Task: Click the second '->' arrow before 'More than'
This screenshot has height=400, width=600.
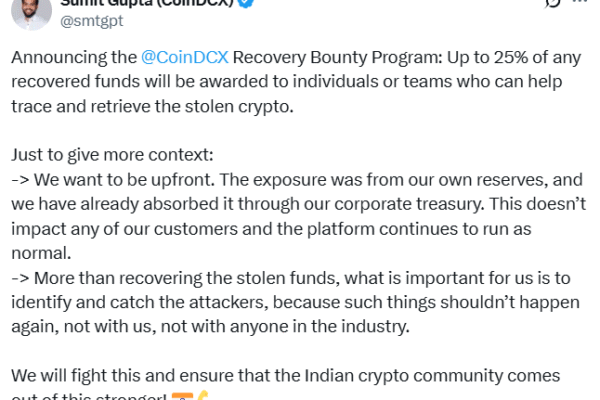Action: pos(20,278)
